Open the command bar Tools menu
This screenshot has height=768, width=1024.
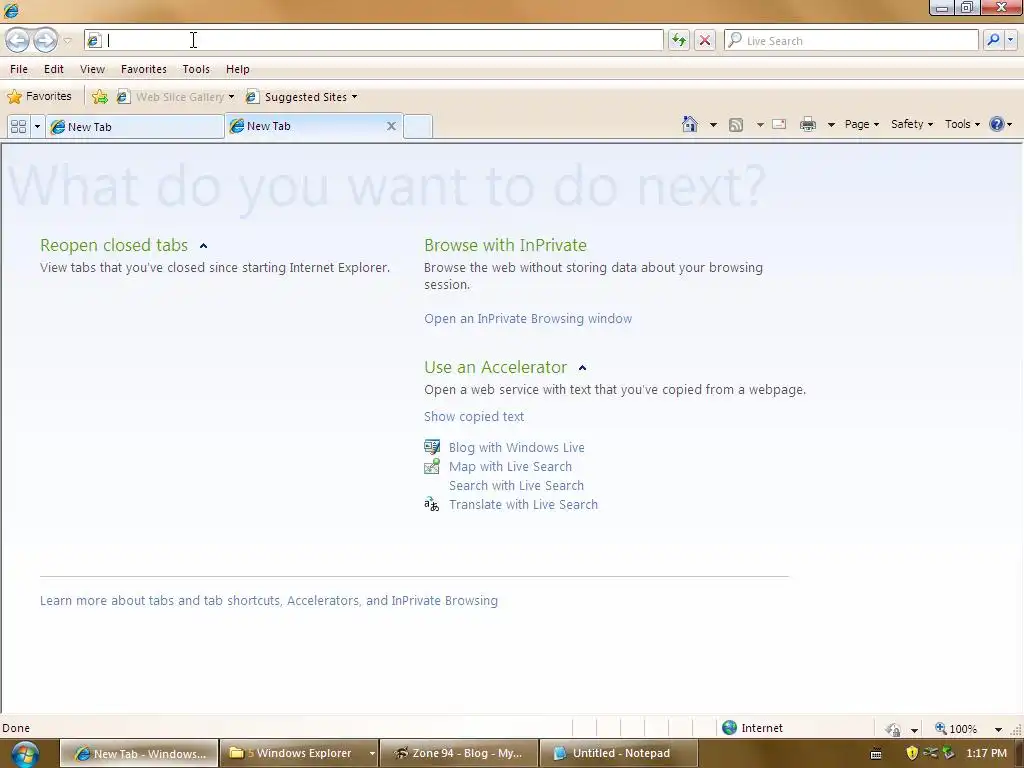(x=962, y=124)
